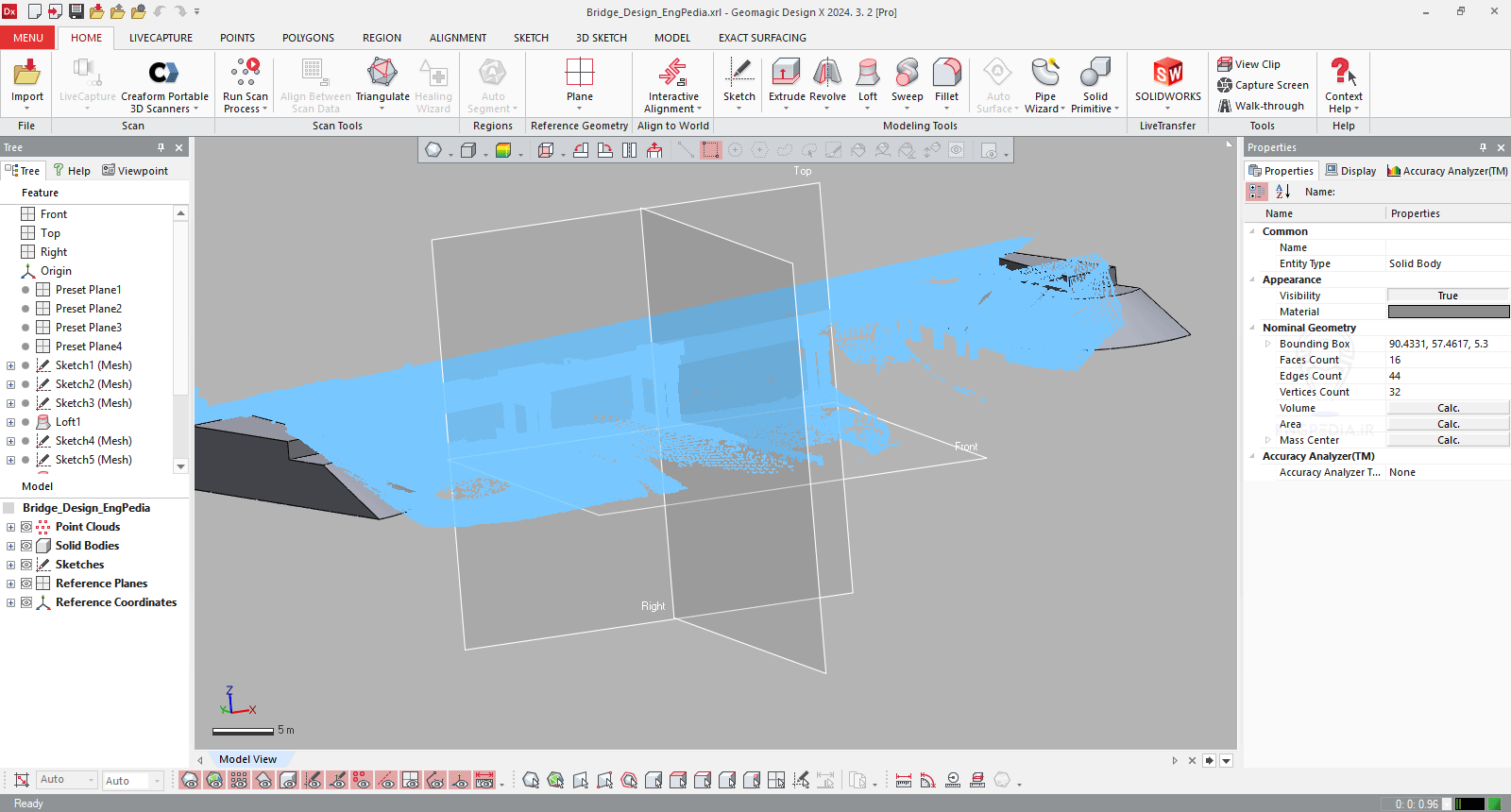Click the Name property value field

1448,247
